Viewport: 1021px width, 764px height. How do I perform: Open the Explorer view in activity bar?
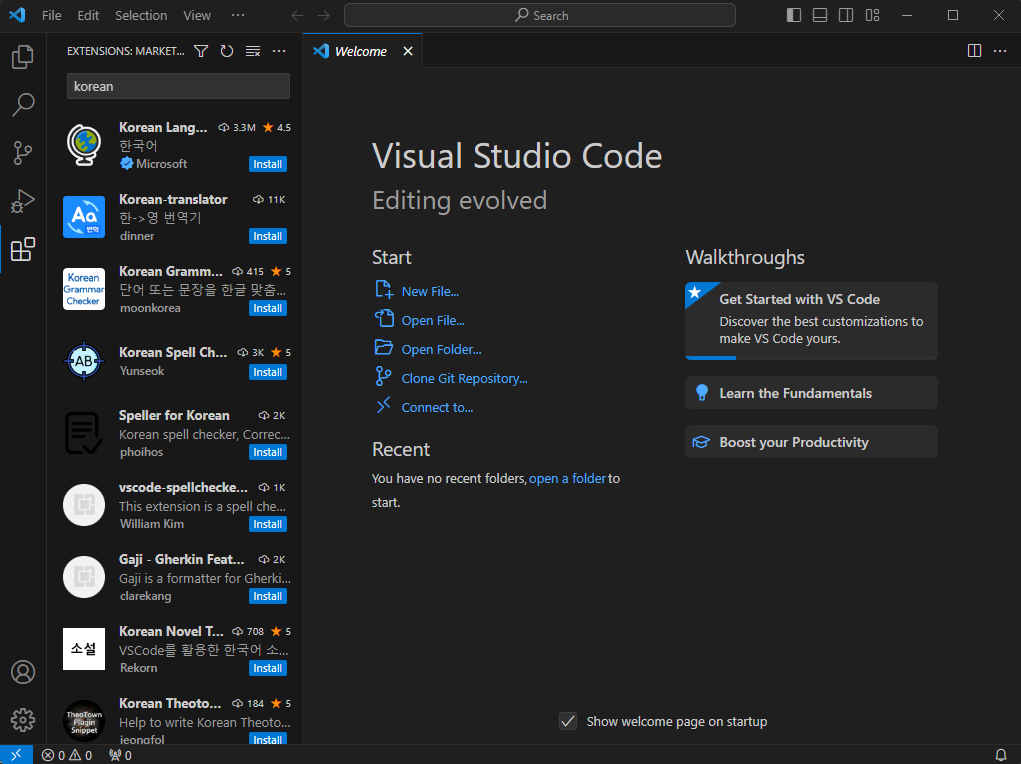(x=23, y=57)
